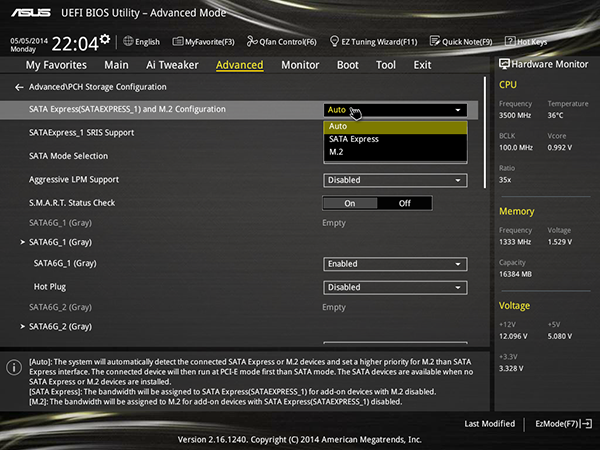Viewport: 600px width, 450px height.
Task: Click the Vcore 0.992 V reading
Action: 560,147
